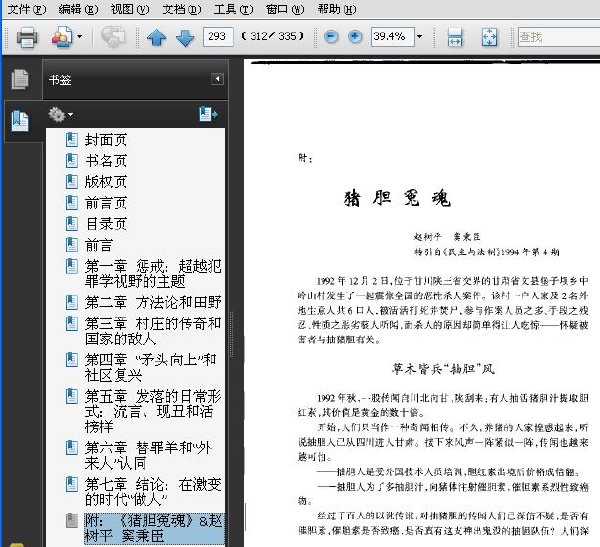Open the 编辑(E) menu
600x547 pixels.
click(x=78, y=9)
